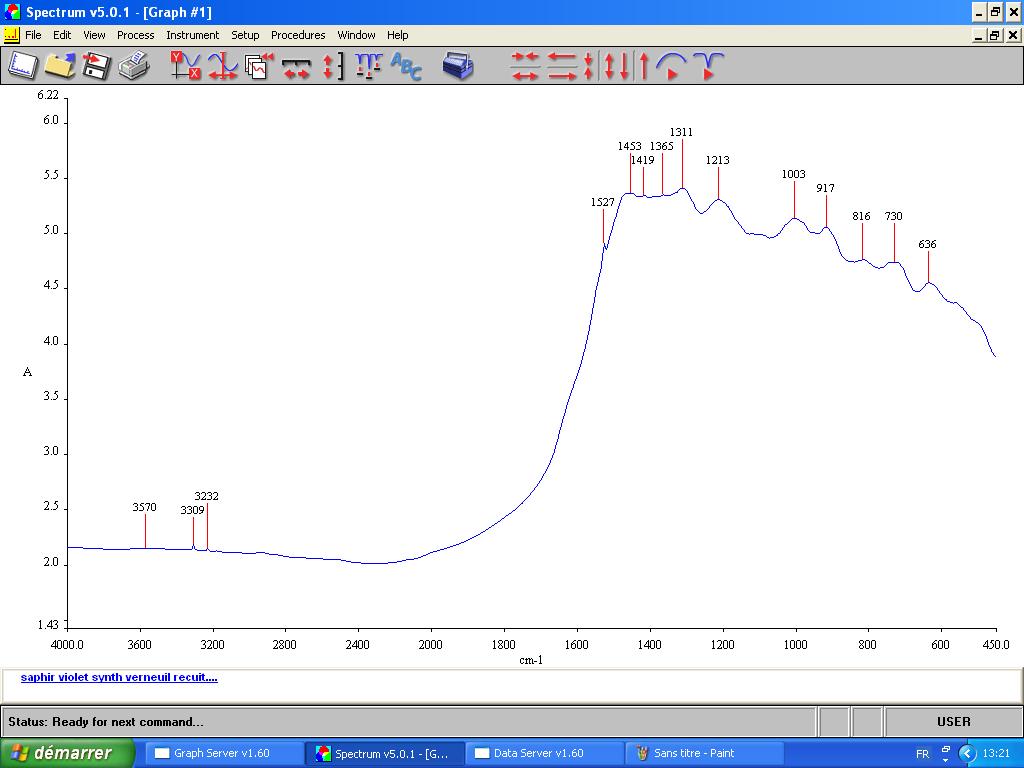
Task: Open the Instrument menu
Action: (192, 35)
